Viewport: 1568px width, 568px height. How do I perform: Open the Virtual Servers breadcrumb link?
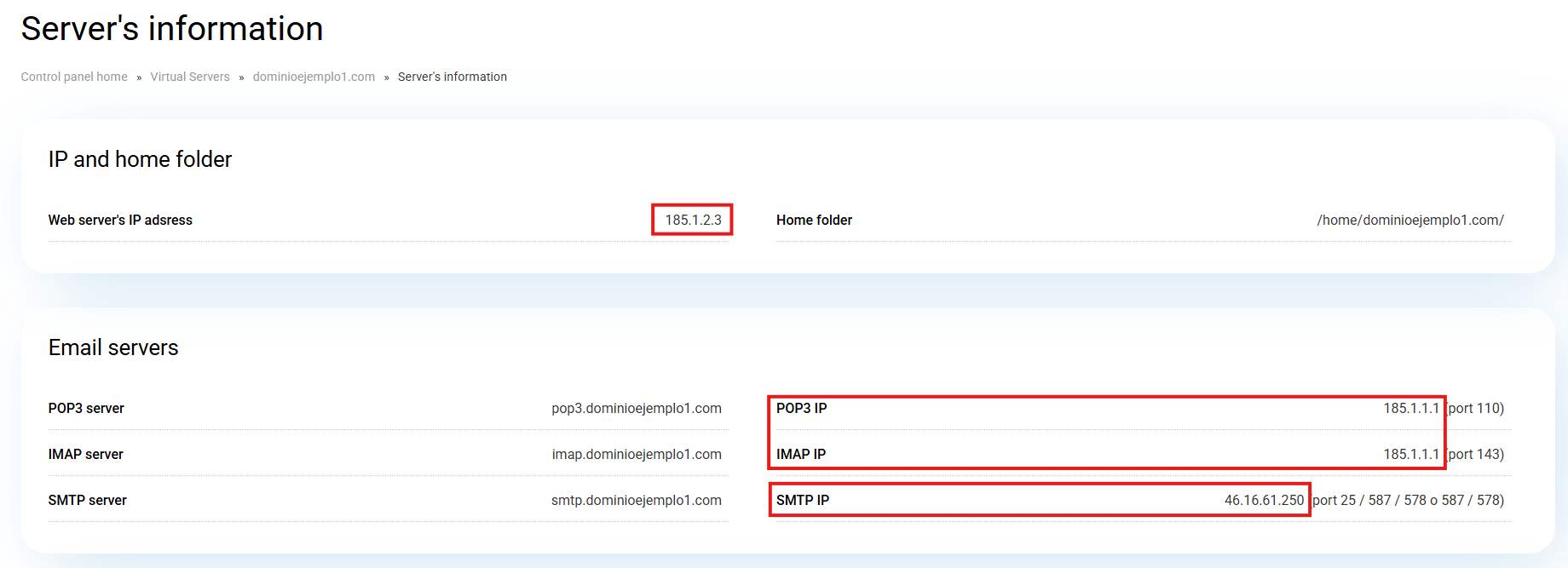190,77
